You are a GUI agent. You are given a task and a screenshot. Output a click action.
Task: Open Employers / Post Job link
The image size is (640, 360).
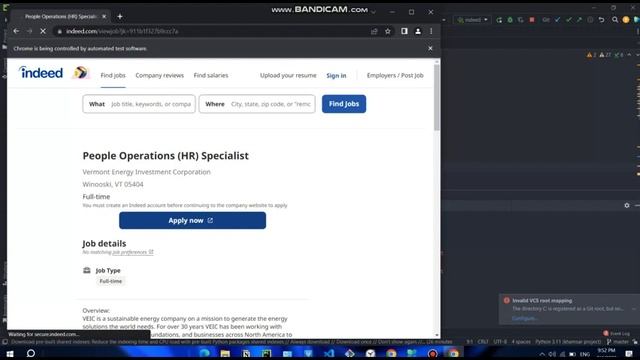tap(395, 76)
